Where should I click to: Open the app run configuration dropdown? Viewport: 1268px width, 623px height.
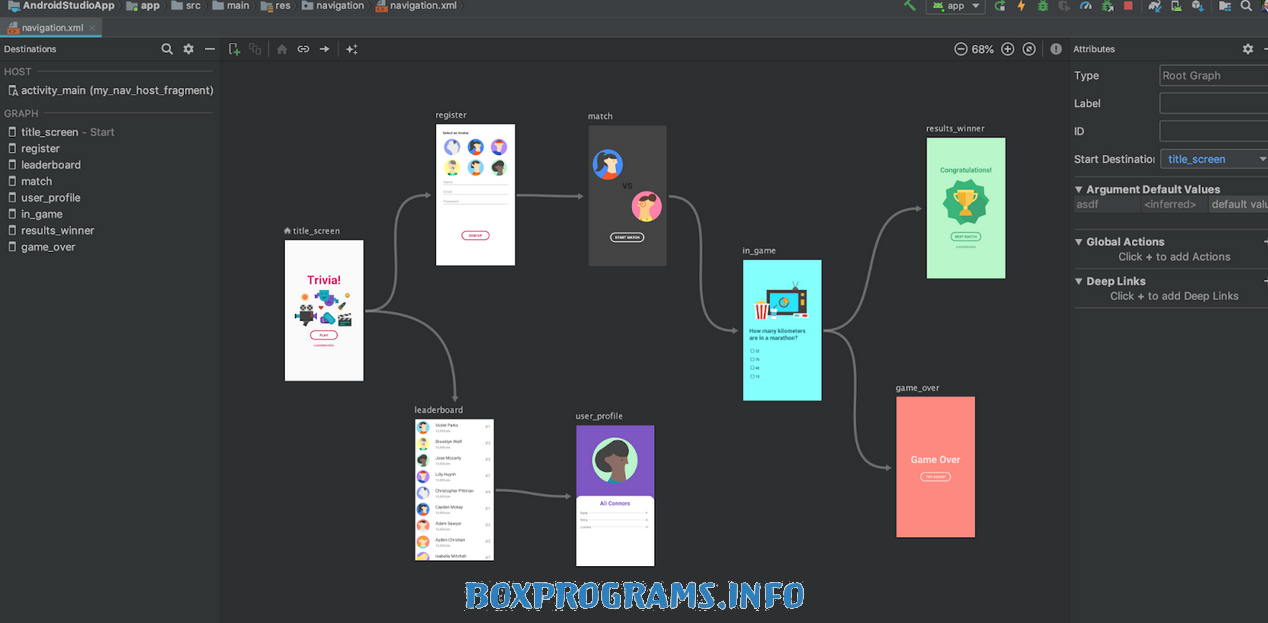[x=956, y=6]
